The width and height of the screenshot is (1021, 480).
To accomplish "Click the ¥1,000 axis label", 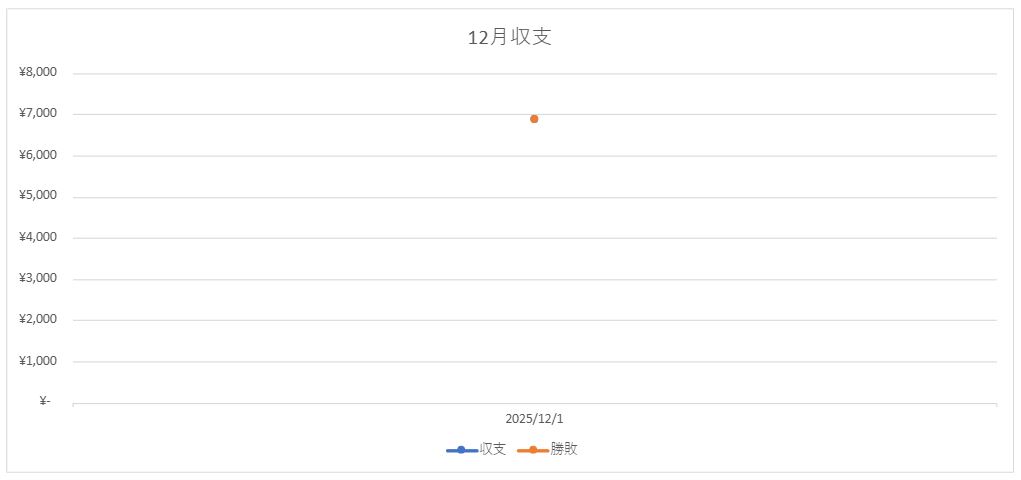I will pyautogui.click(x=38, y=361).
